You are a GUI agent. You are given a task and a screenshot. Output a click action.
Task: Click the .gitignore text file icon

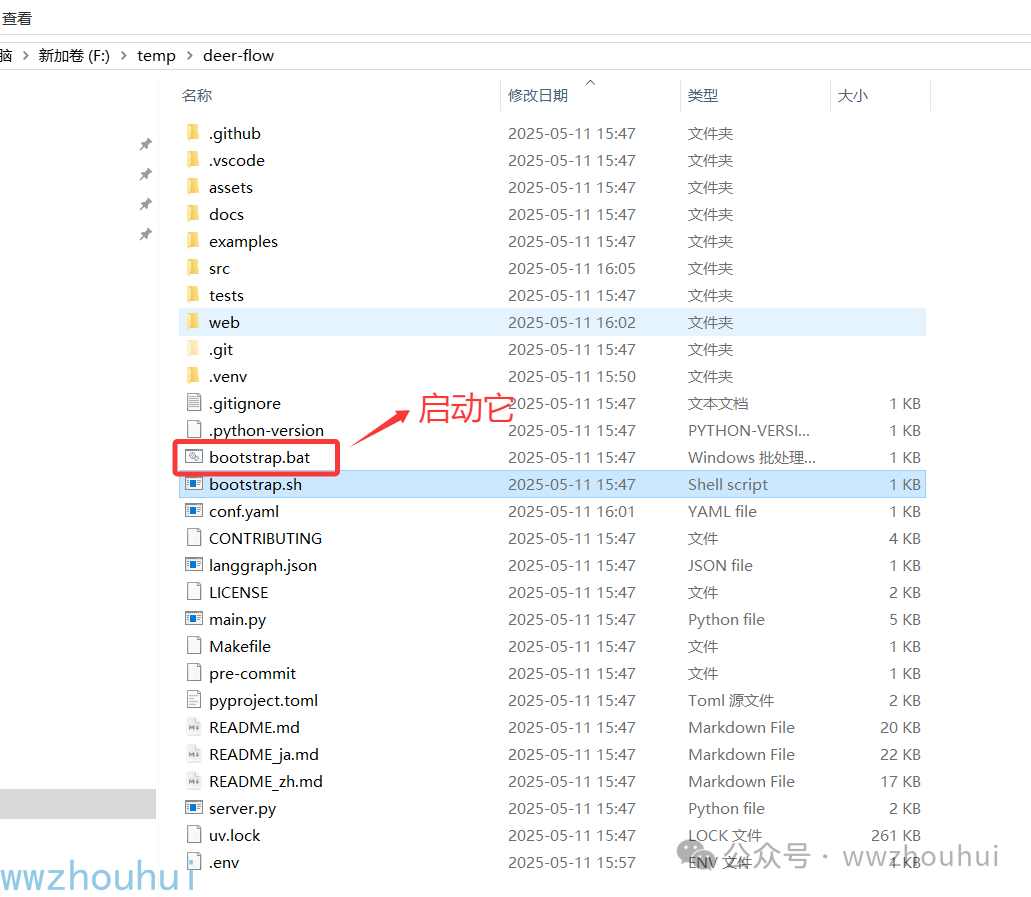[194, 402]
